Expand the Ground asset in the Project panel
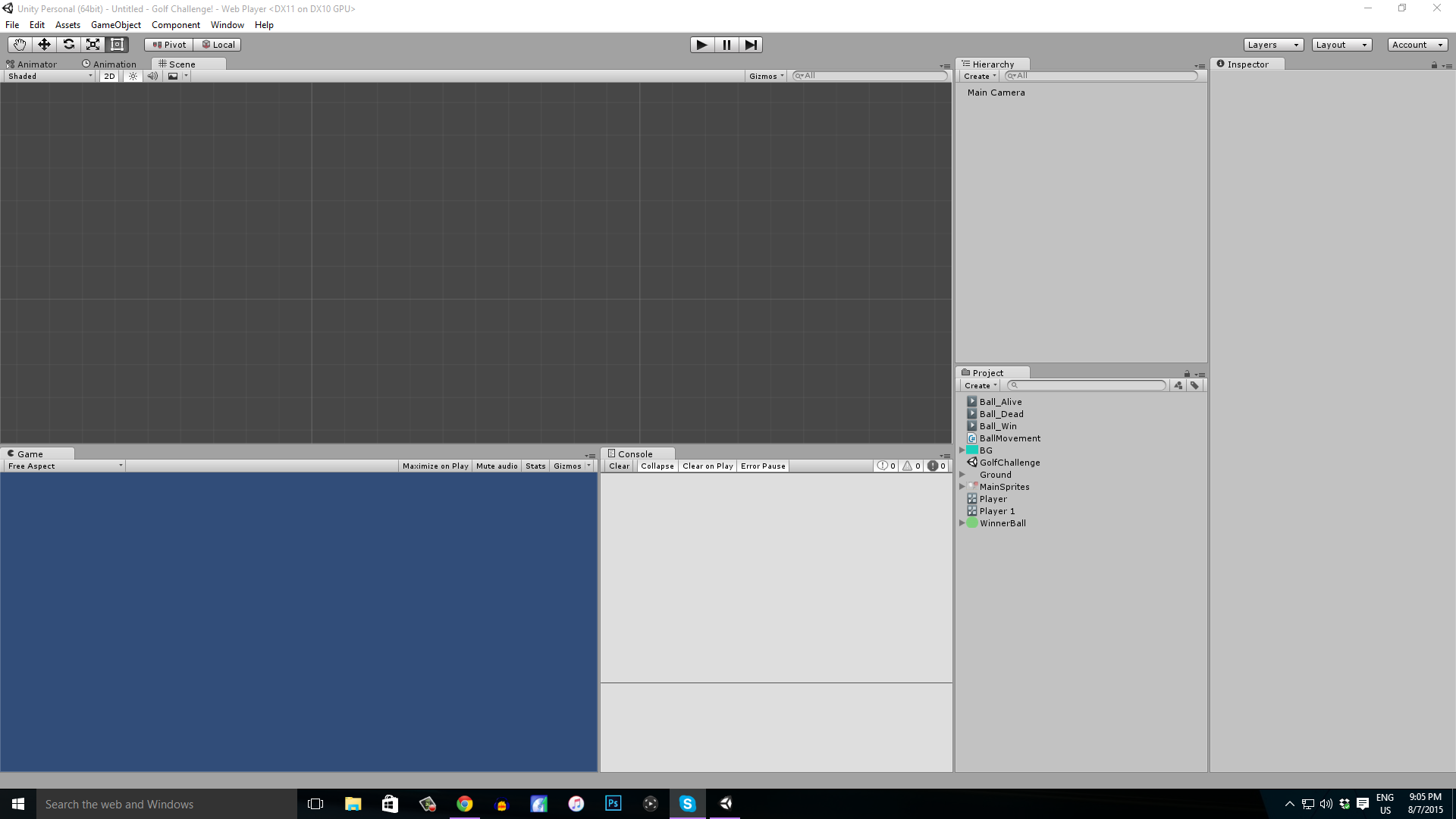Image resolution: width=1456 pixels, height=819 pixels. pos(963,475)
